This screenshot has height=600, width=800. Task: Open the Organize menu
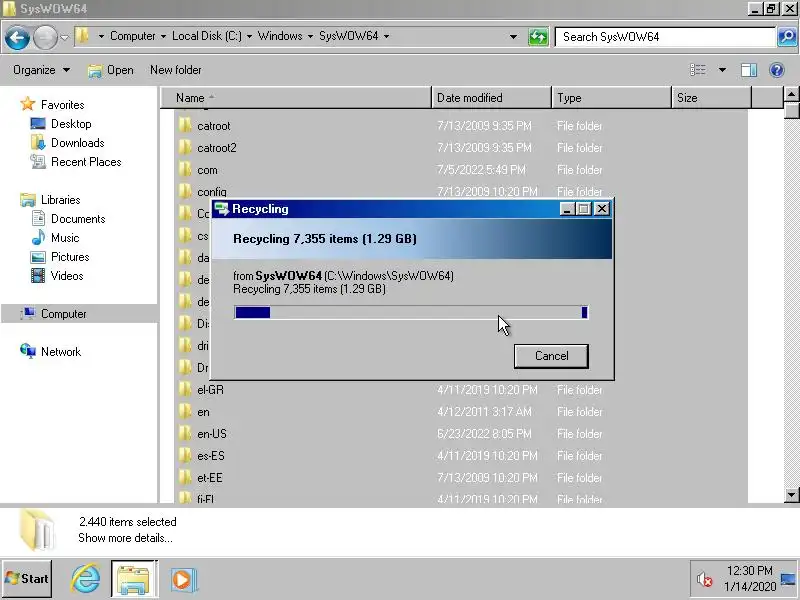click(x=41, y=70)
